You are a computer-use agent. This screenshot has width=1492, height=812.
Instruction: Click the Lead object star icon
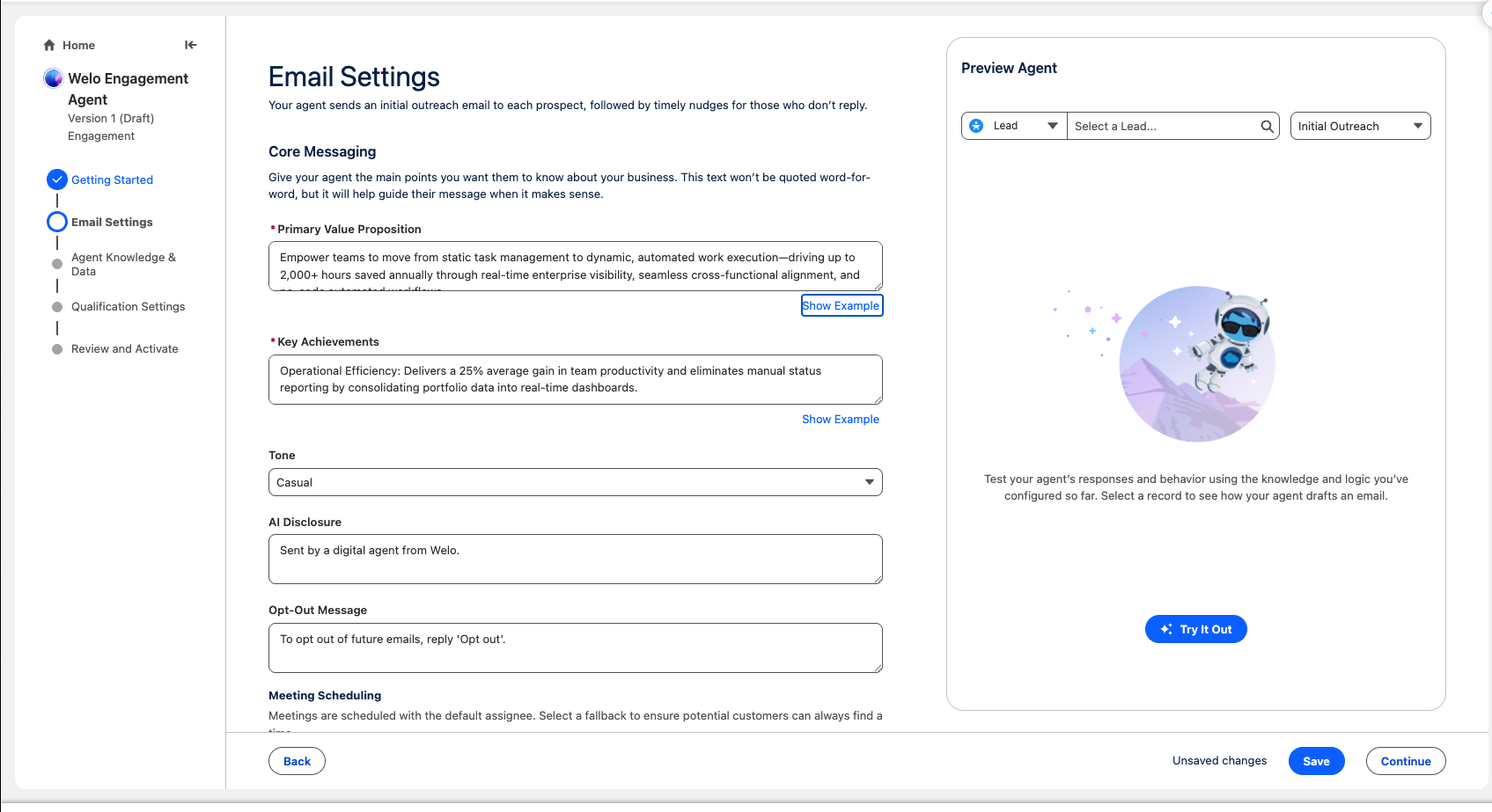click(x=976, y=126)
